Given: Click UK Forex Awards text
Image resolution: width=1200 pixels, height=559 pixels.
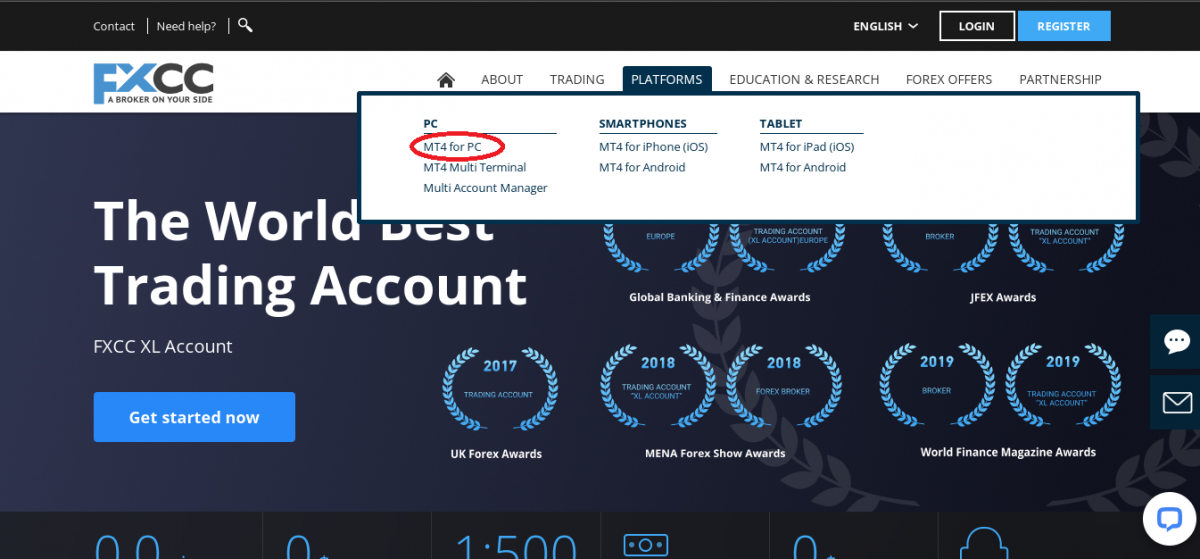Looking at the screenshot, I should click(496, 454).
